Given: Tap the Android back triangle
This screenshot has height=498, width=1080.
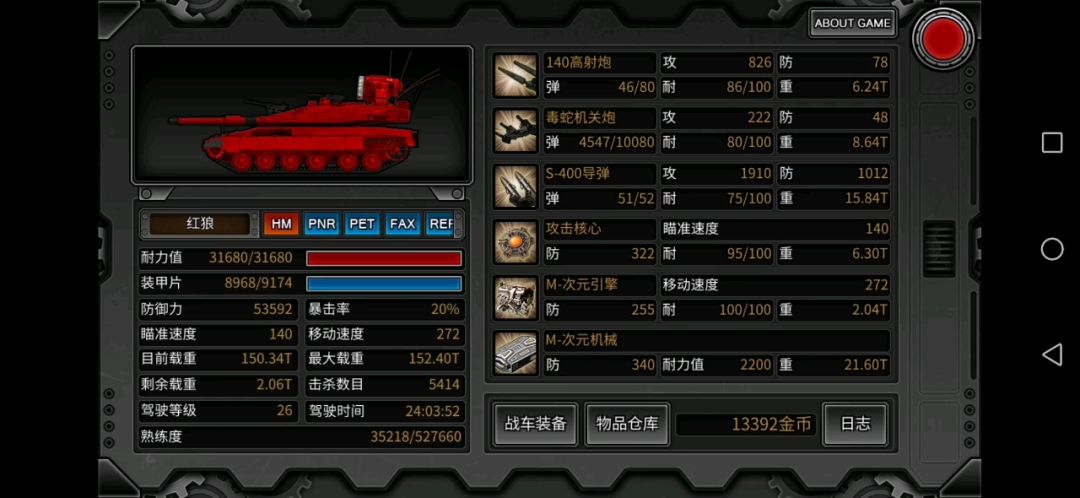Looking at the screenshot, I should 1051,355.
